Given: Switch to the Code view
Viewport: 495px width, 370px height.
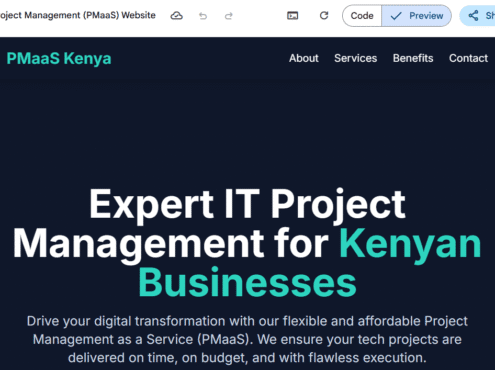Looking at the screenshot, I should click(362, 16).
